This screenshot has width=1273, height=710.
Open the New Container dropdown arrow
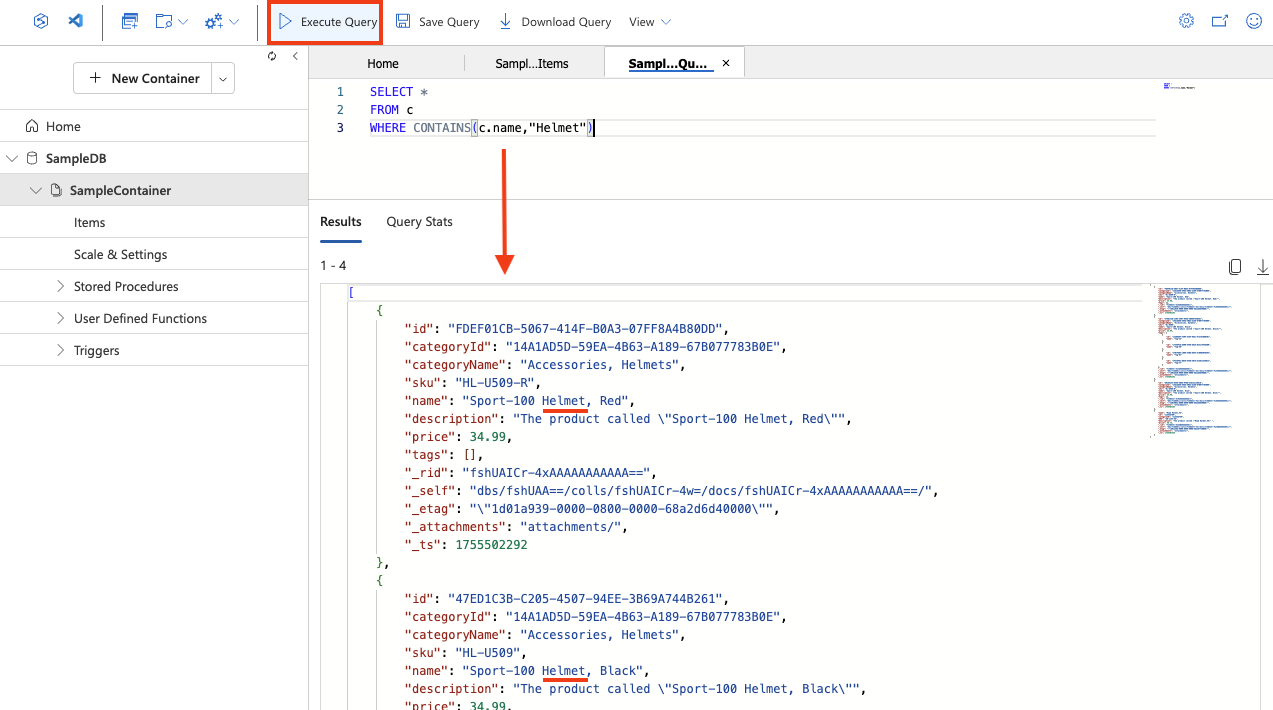[224, 77]
